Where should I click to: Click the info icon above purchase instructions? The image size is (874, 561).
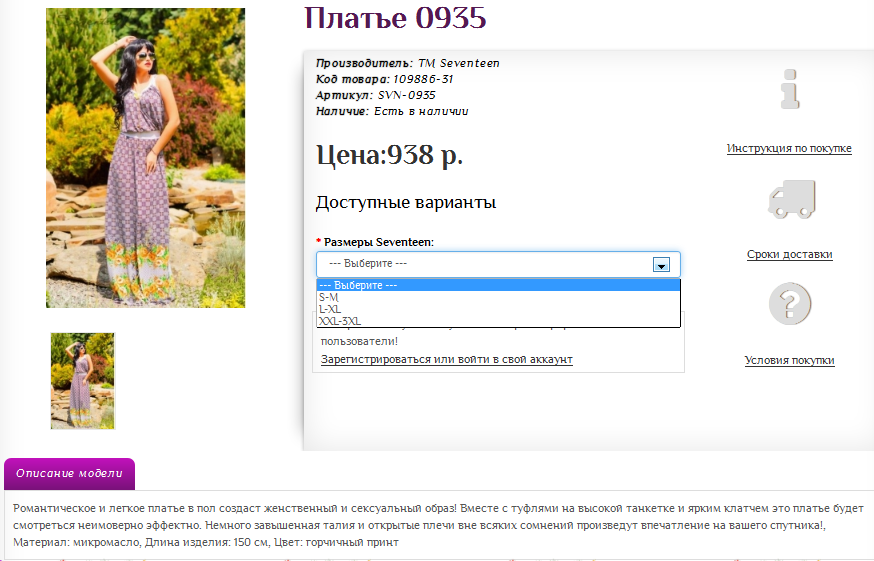[790, 89]
